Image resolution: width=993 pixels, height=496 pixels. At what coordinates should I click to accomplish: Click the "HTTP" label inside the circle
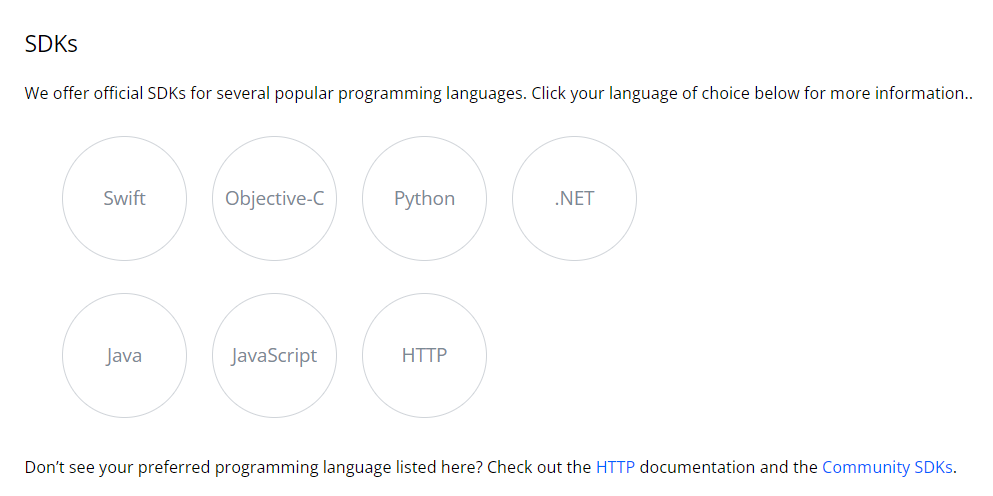point(424,355)
